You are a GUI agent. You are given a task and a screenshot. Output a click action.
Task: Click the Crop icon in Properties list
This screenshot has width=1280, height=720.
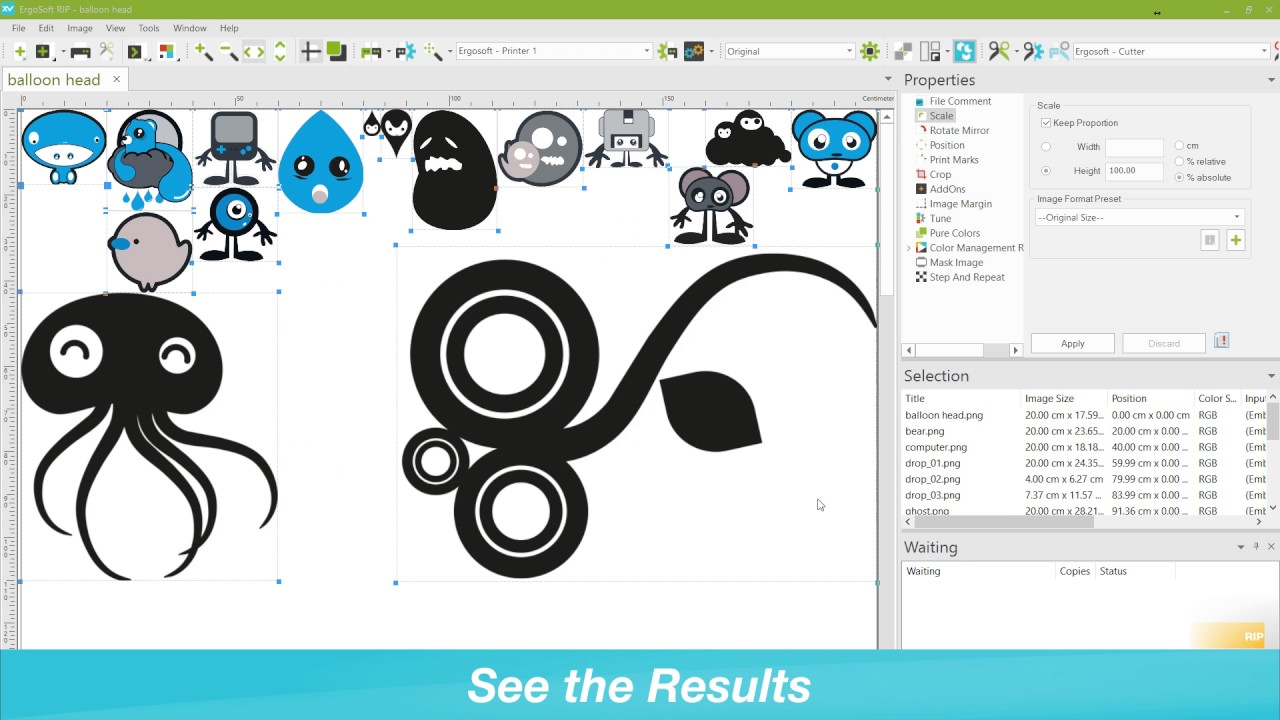tap(920, 174)
